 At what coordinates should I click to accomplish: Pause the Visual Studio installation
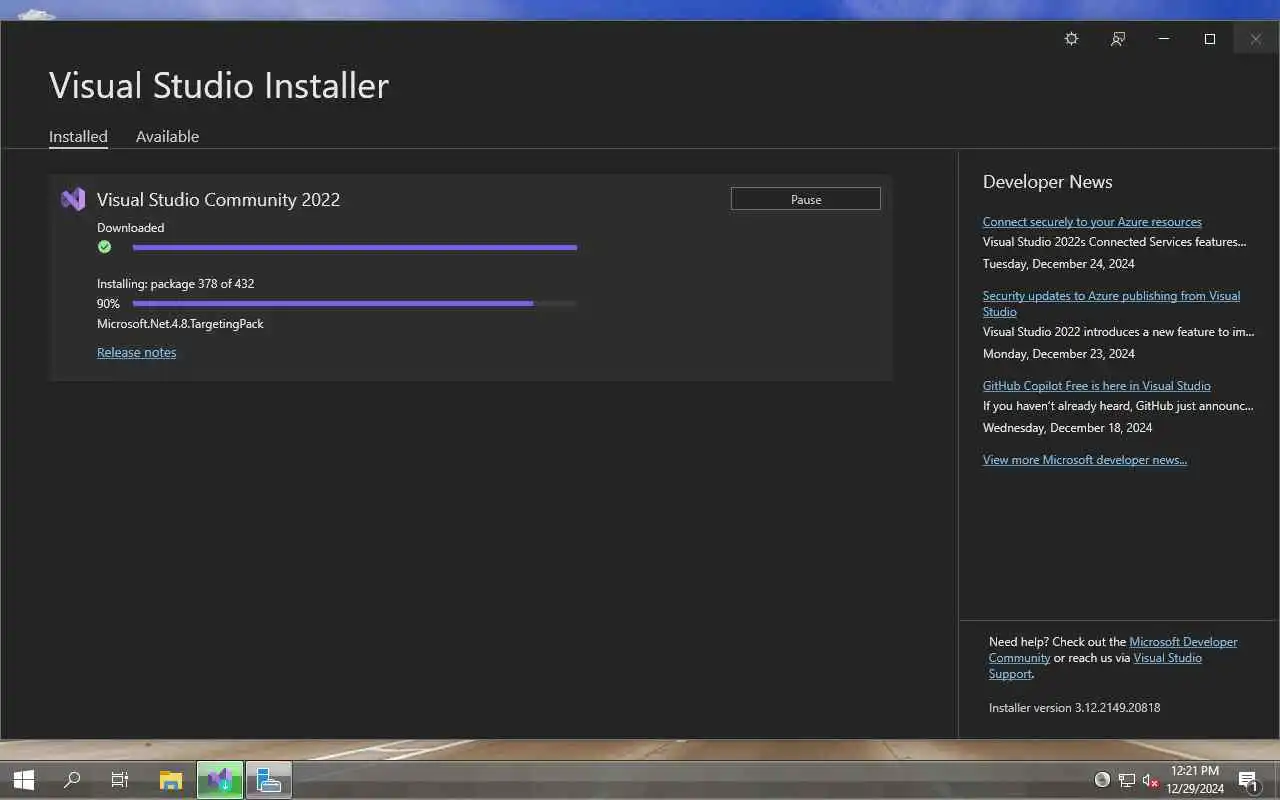pyautogui.click(x=806, y=199)
